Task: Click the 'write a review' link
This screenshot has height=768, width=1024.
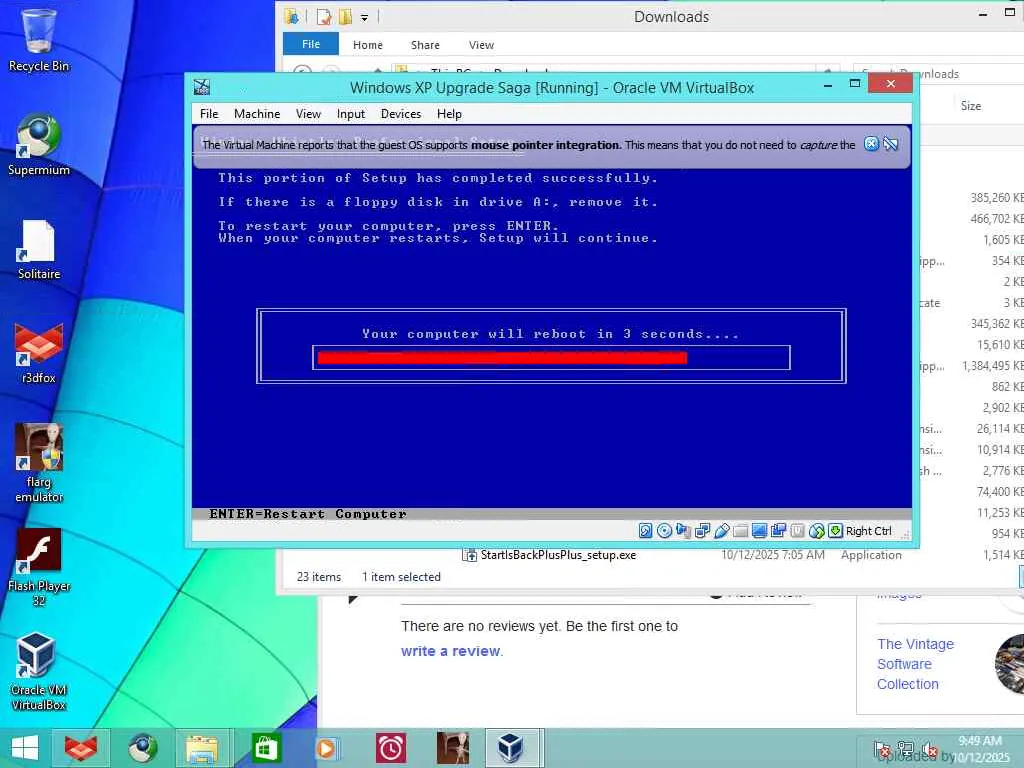Action: point(451,651)
